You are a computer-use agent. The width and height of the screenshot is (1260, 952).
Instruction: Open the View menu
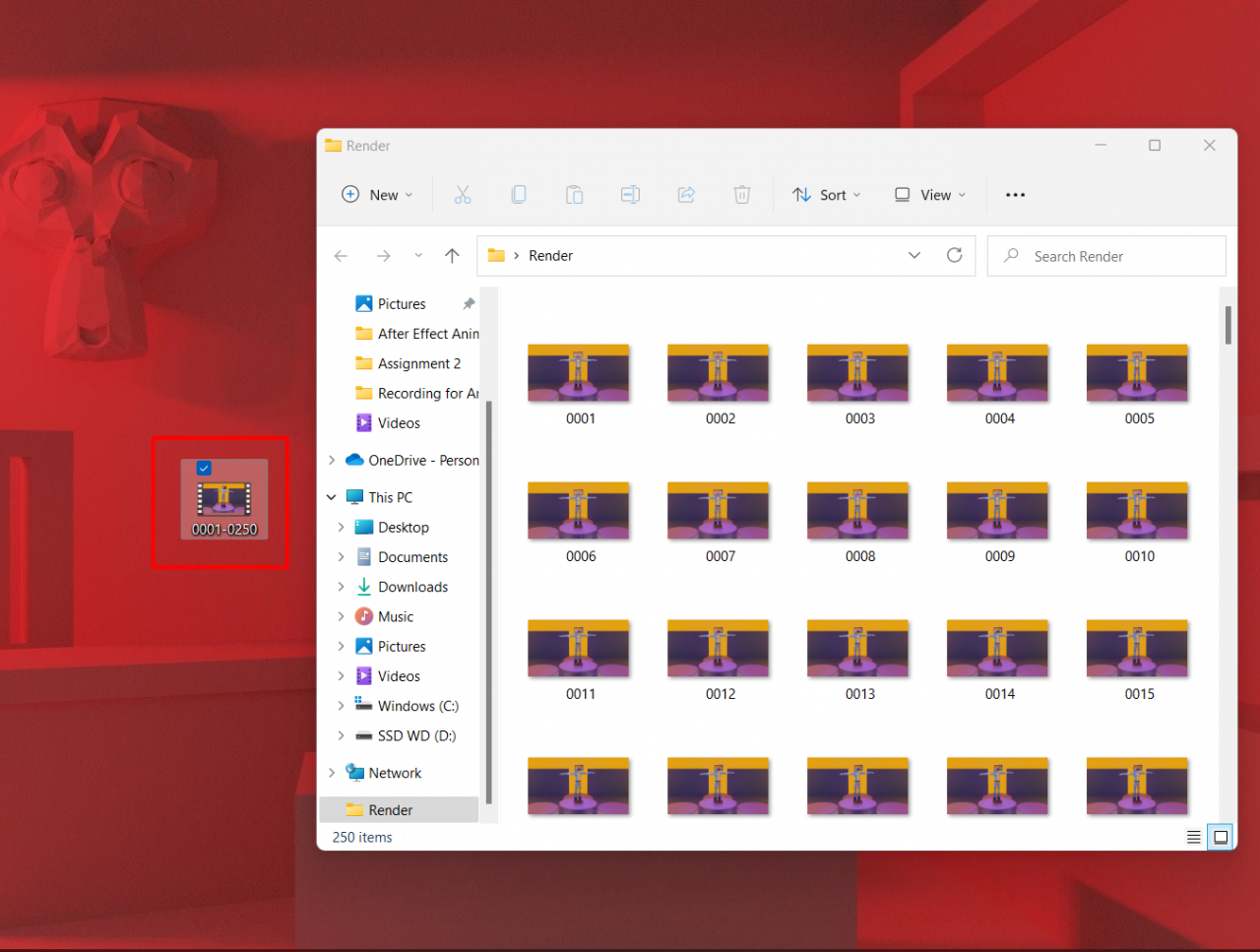click(x=930, y=195)
